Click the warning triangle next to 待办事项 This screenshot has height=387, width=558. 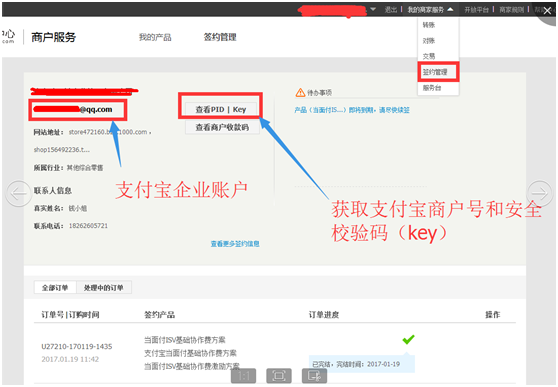tap(300, 93)
